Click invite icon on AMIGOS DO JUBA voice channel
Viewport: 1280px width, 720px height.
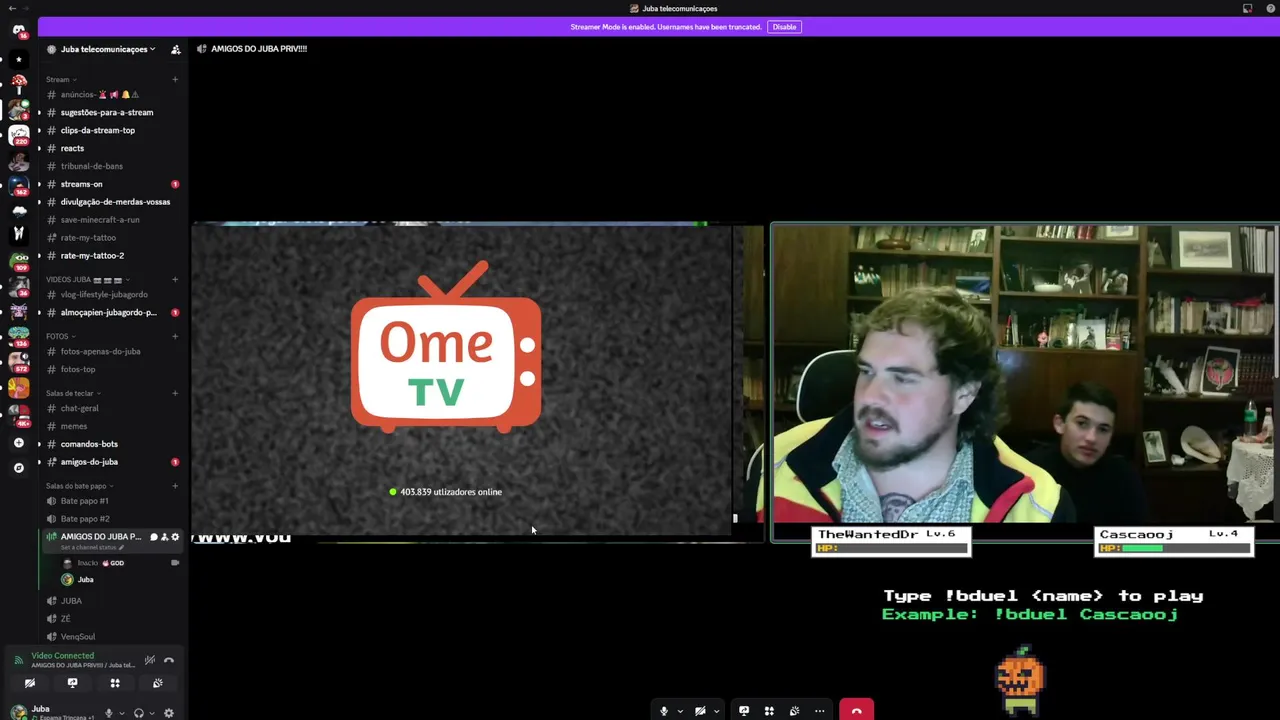(164, 537)
